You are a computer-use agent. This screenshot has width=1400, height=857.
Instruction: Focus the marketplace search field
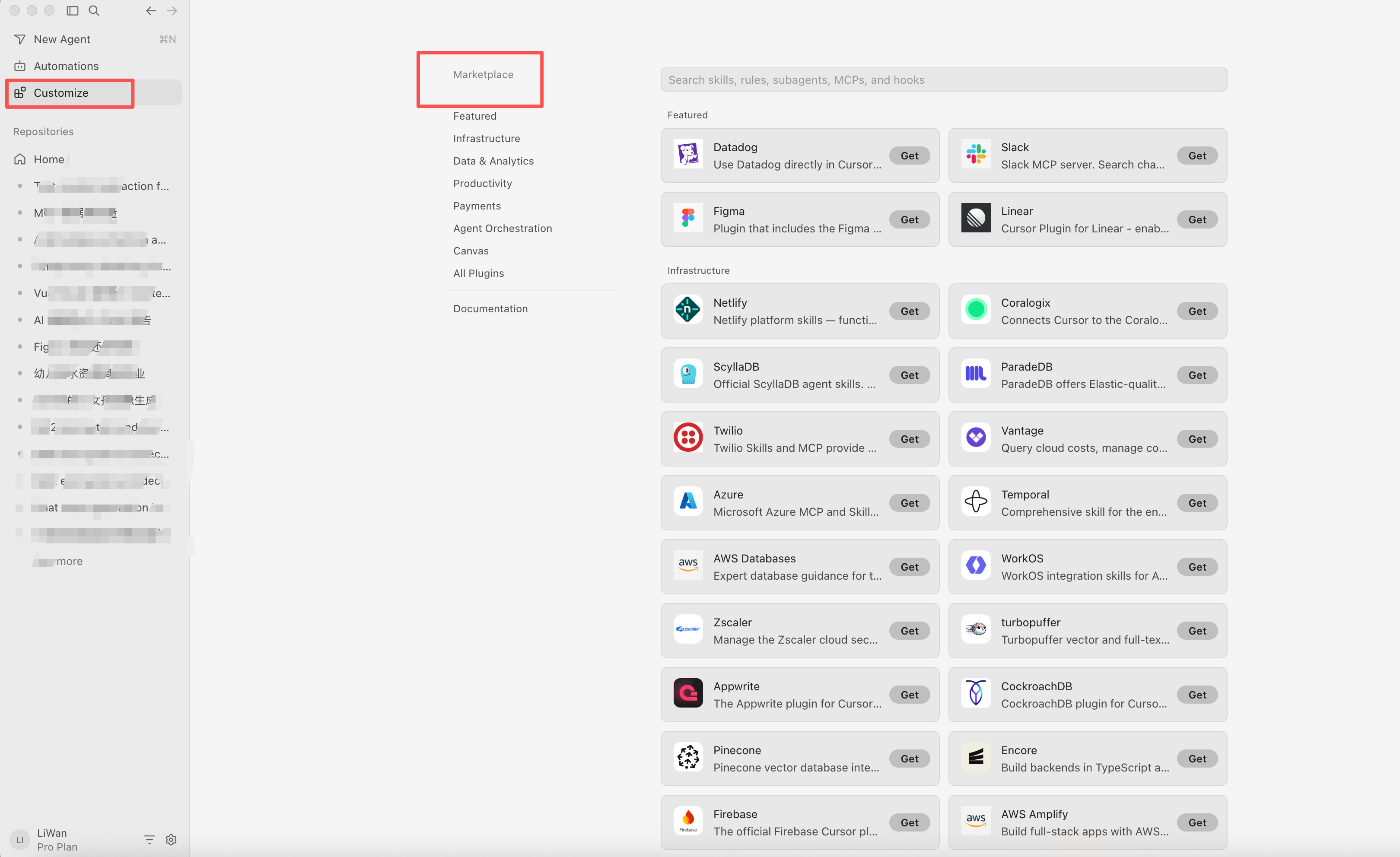(x=943, y=79)
